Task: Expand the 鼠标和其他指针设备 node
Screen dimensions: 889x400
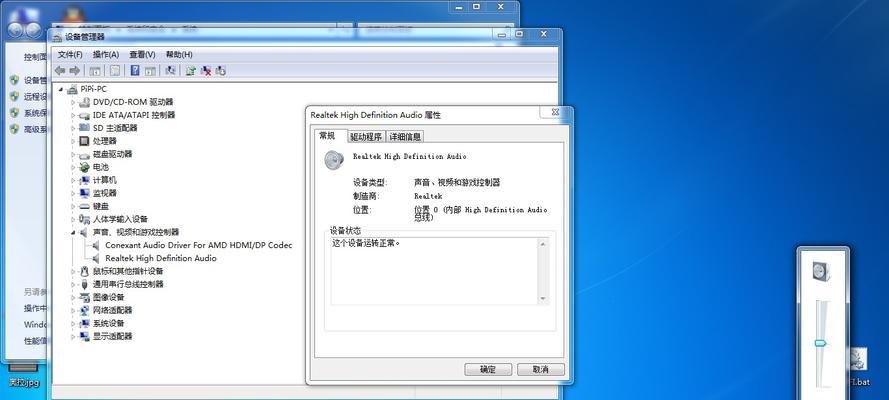Action: click(x=73, y=271)
